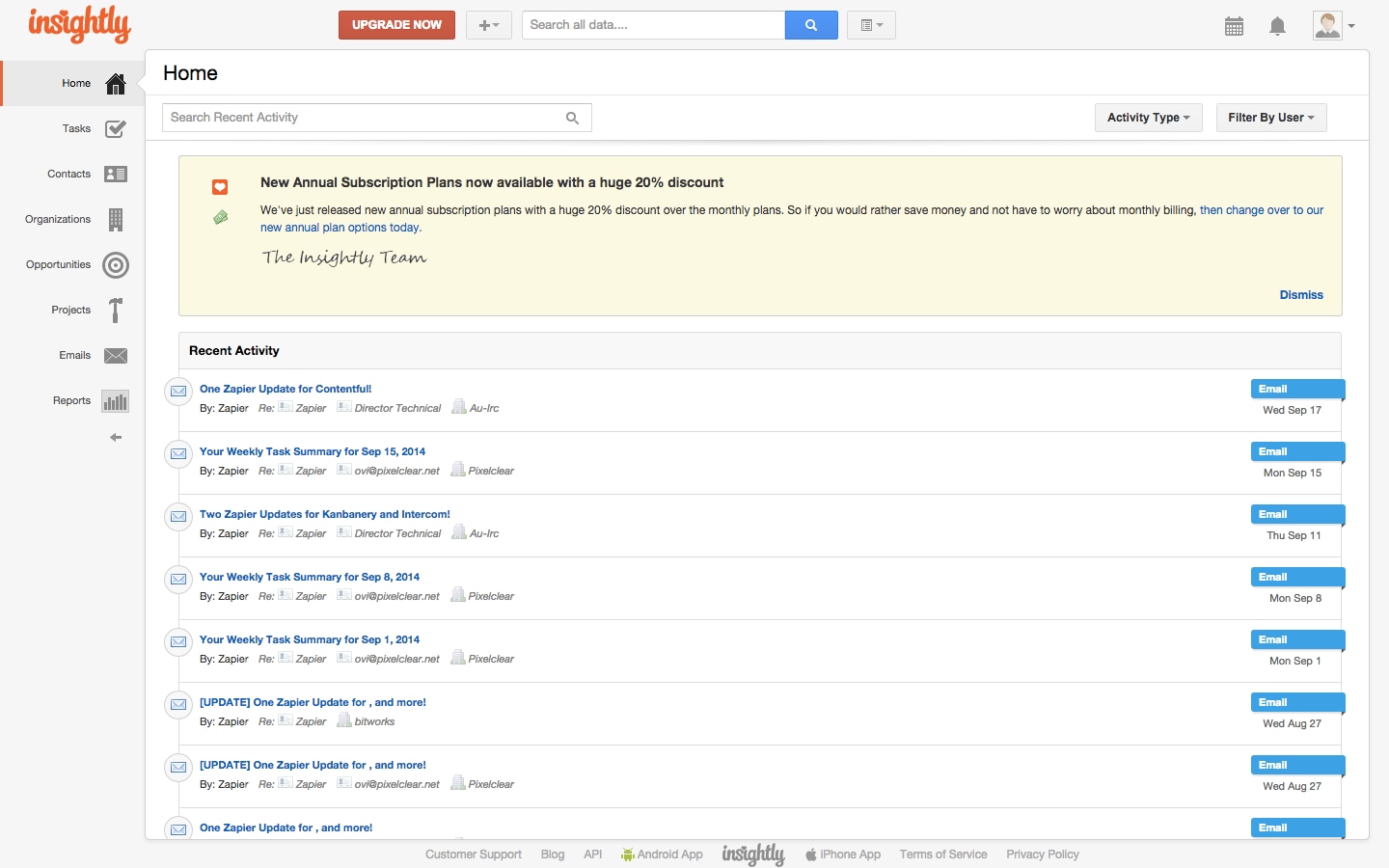Click the blue search magnifier button
This screenshot has width=1389, height=868.
click(x=811, y=25)
